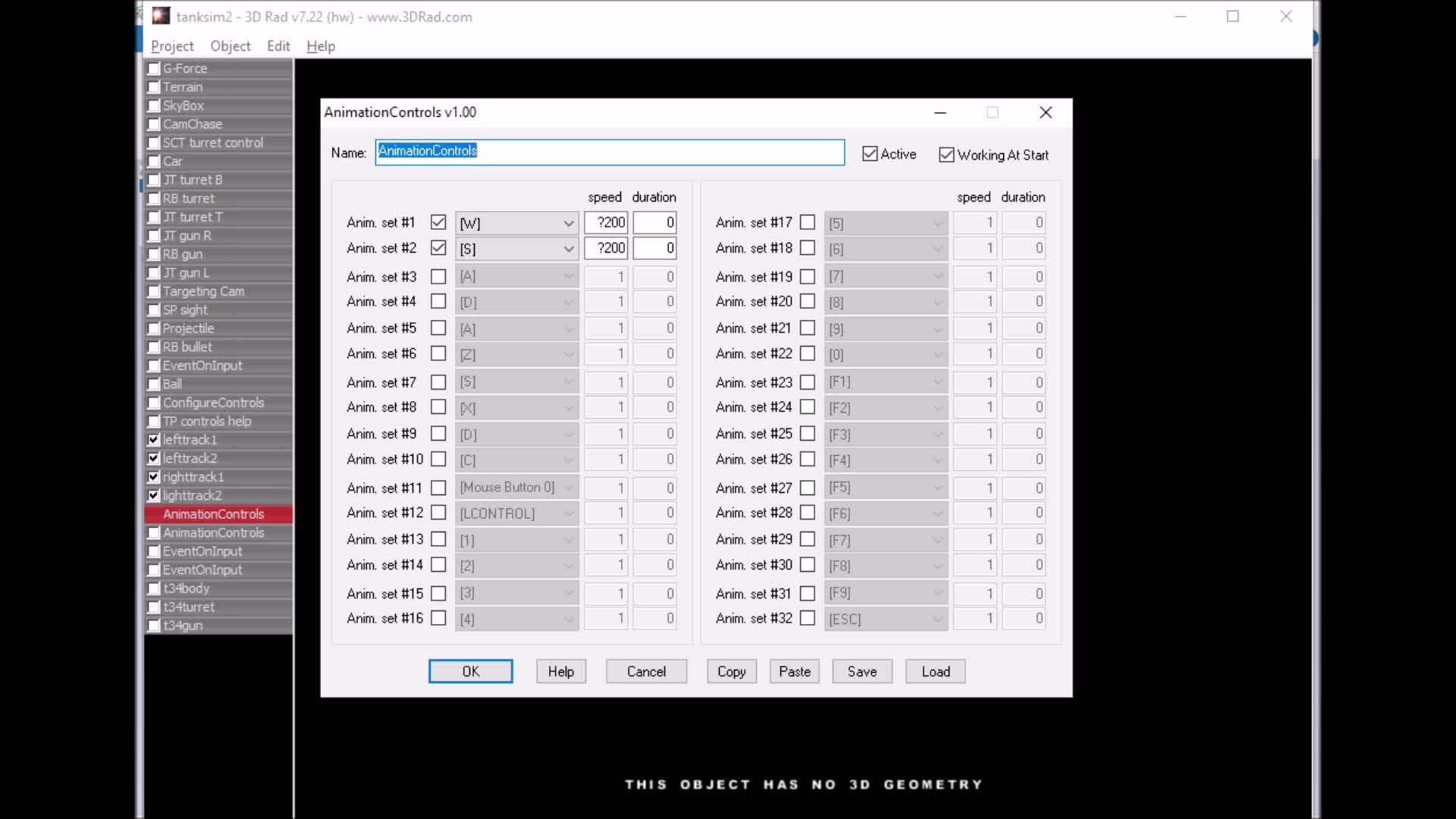Enable Anim. set #17 checkbox
The width and height of the screenshot is (1456, 819).
click(x=808, y=222)
